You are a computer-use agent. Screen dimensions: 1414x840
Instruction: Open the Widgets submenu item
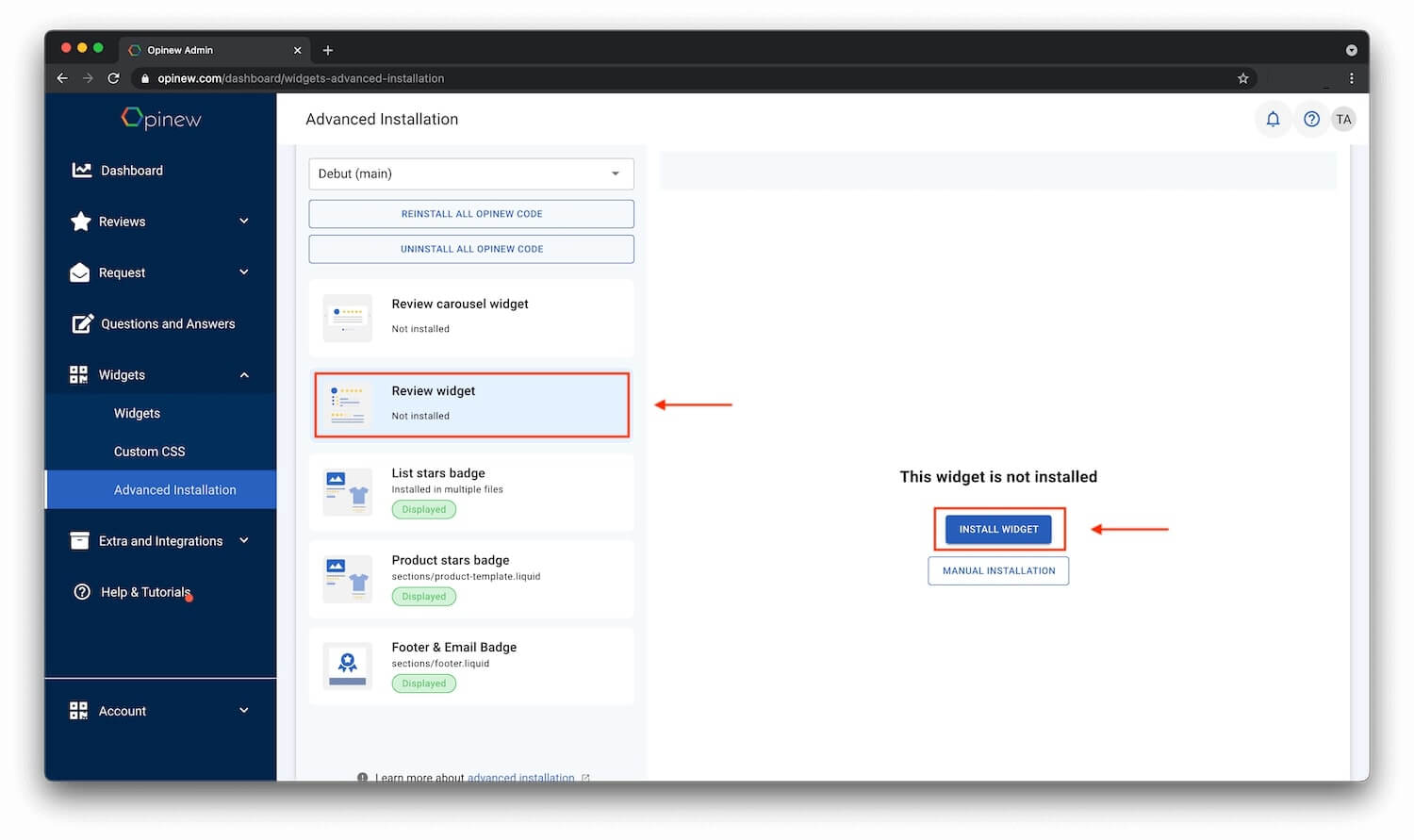click(137, 413)
